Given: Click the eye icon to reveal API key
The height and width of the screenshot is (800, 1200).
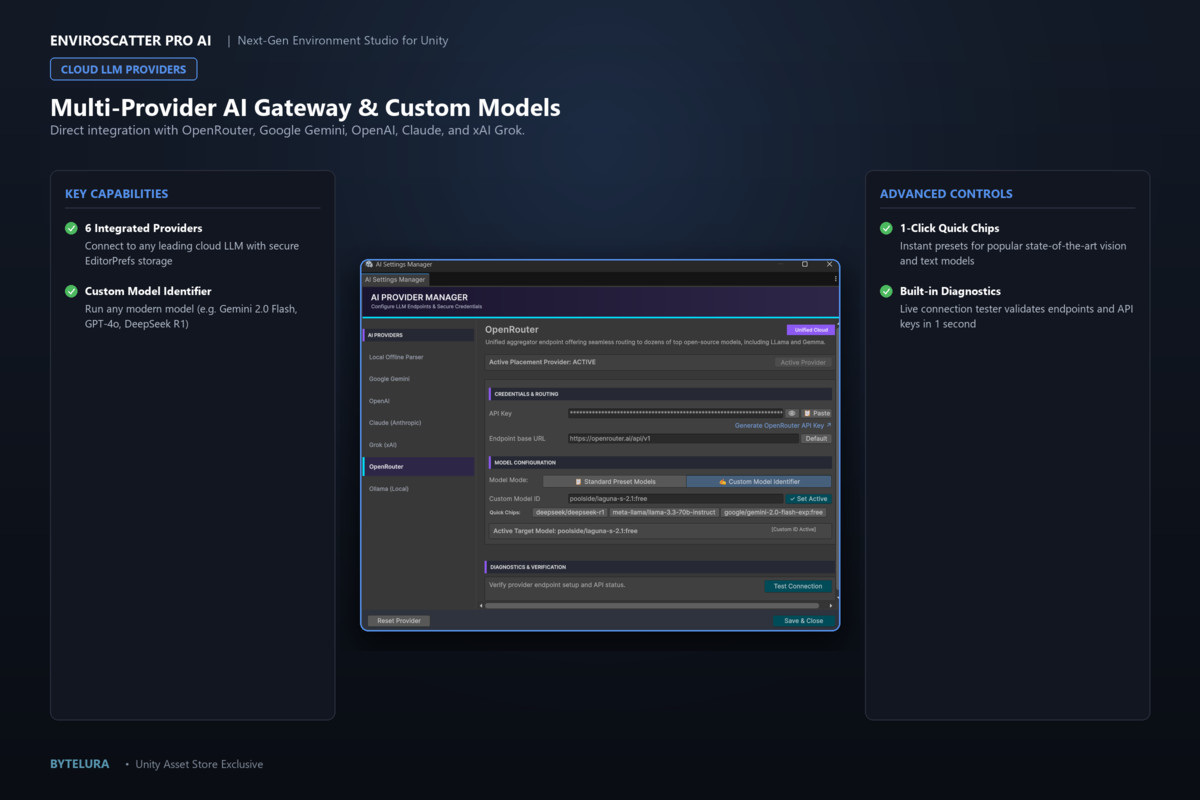Looking at the screenshot, I should point(791,412).
